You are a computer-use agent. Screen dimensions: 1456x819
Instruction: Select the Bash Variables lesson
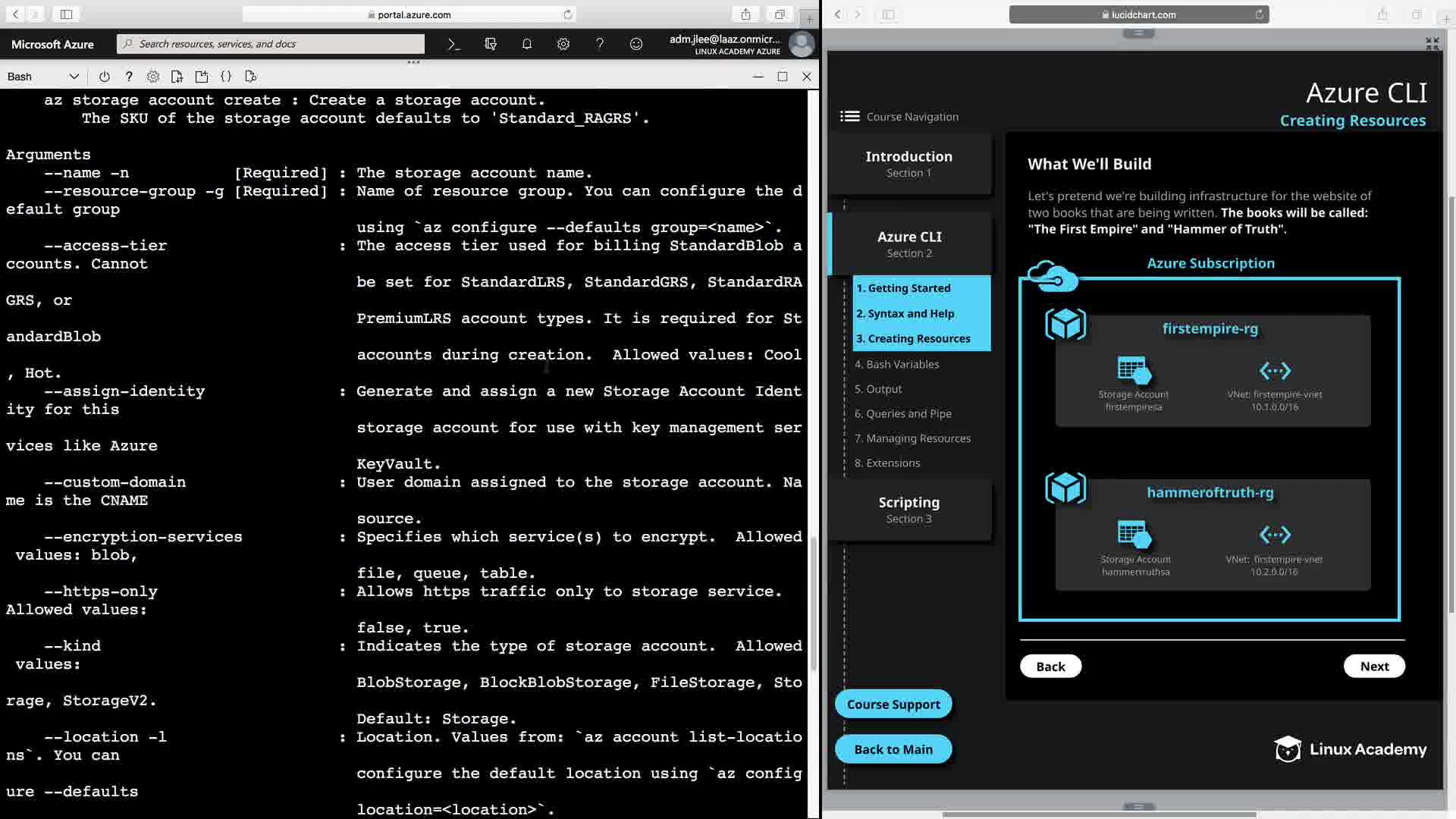(896, 364)
